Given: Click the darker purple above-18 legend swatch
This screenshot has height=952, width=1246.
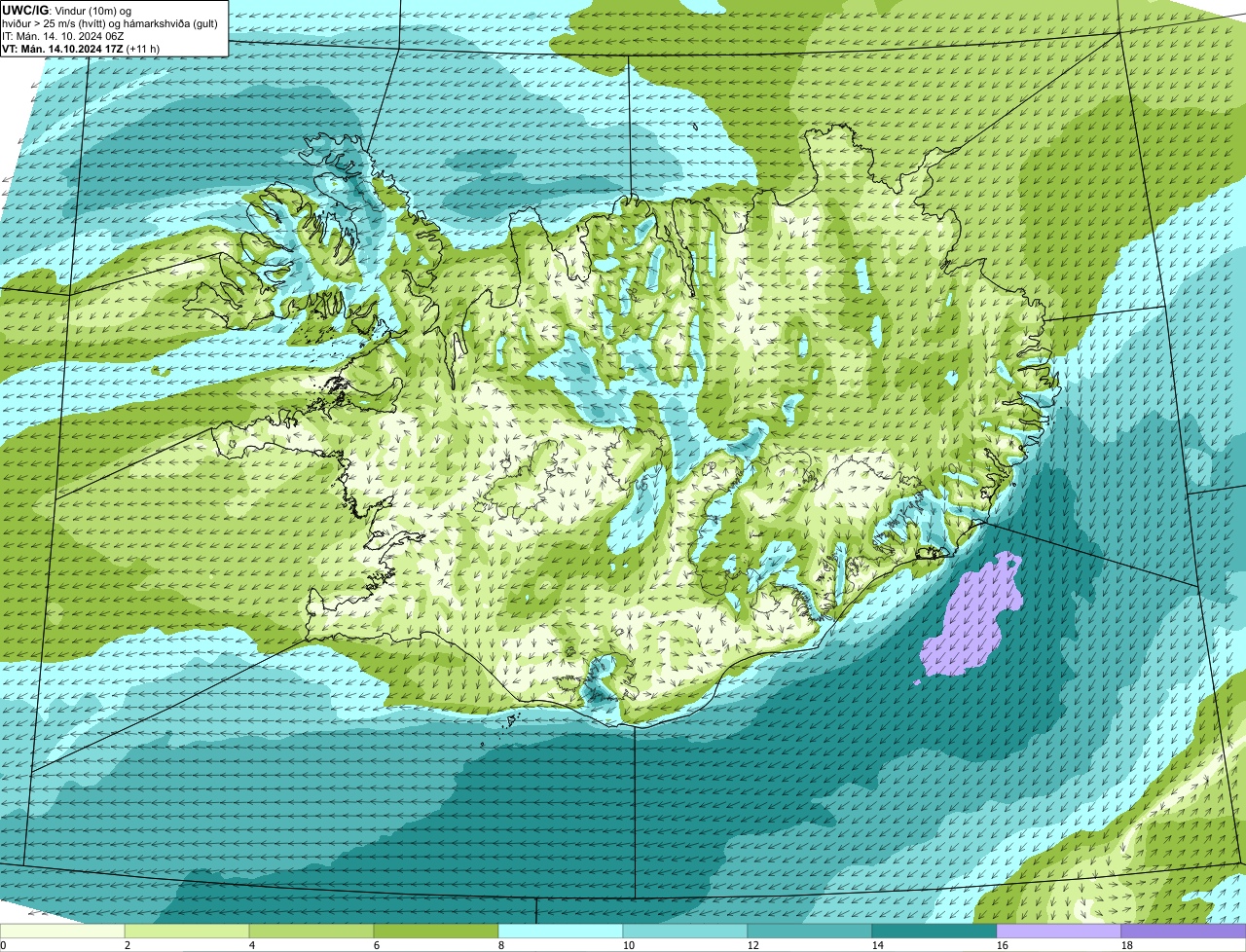Looking at the screenshot, I should 1184,932.
